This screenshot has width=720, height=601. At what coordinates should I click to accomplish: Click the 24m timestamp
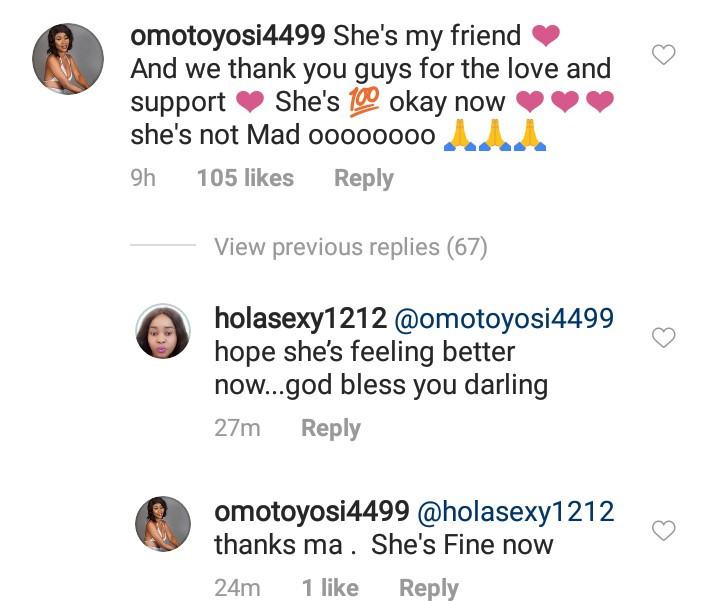237,588
